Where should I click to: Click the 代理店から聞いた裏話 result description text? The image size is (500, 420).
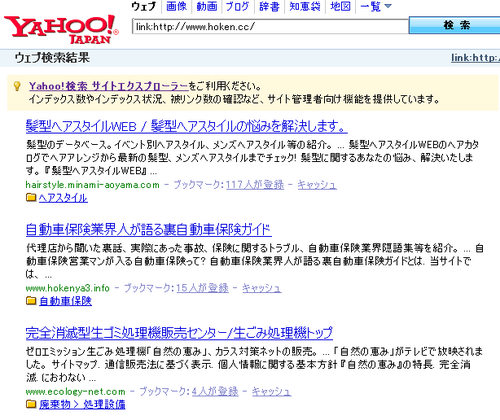tap(255, 261)
